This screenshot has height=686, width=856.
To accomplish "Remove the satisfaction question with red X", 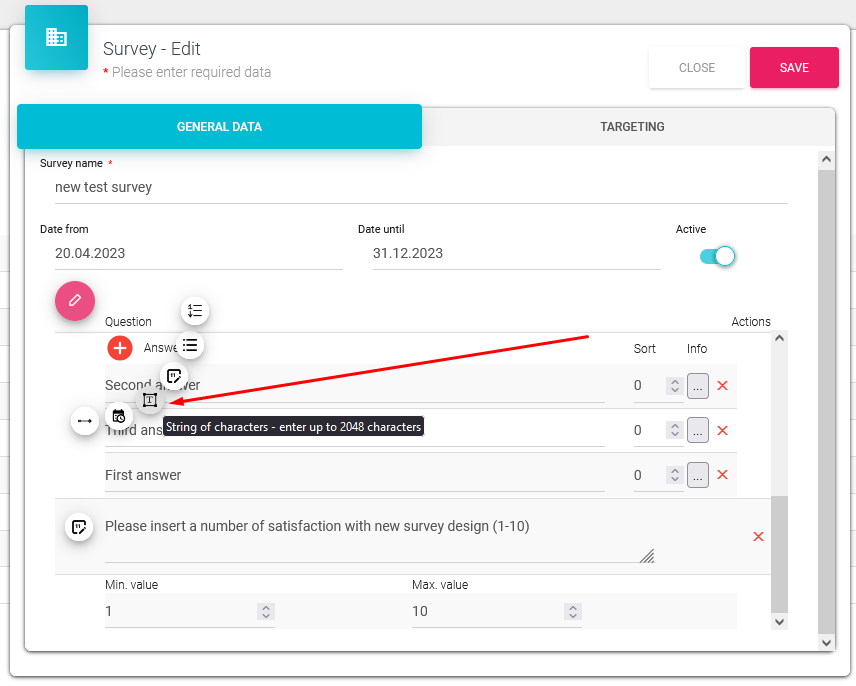I will point(758,537).
